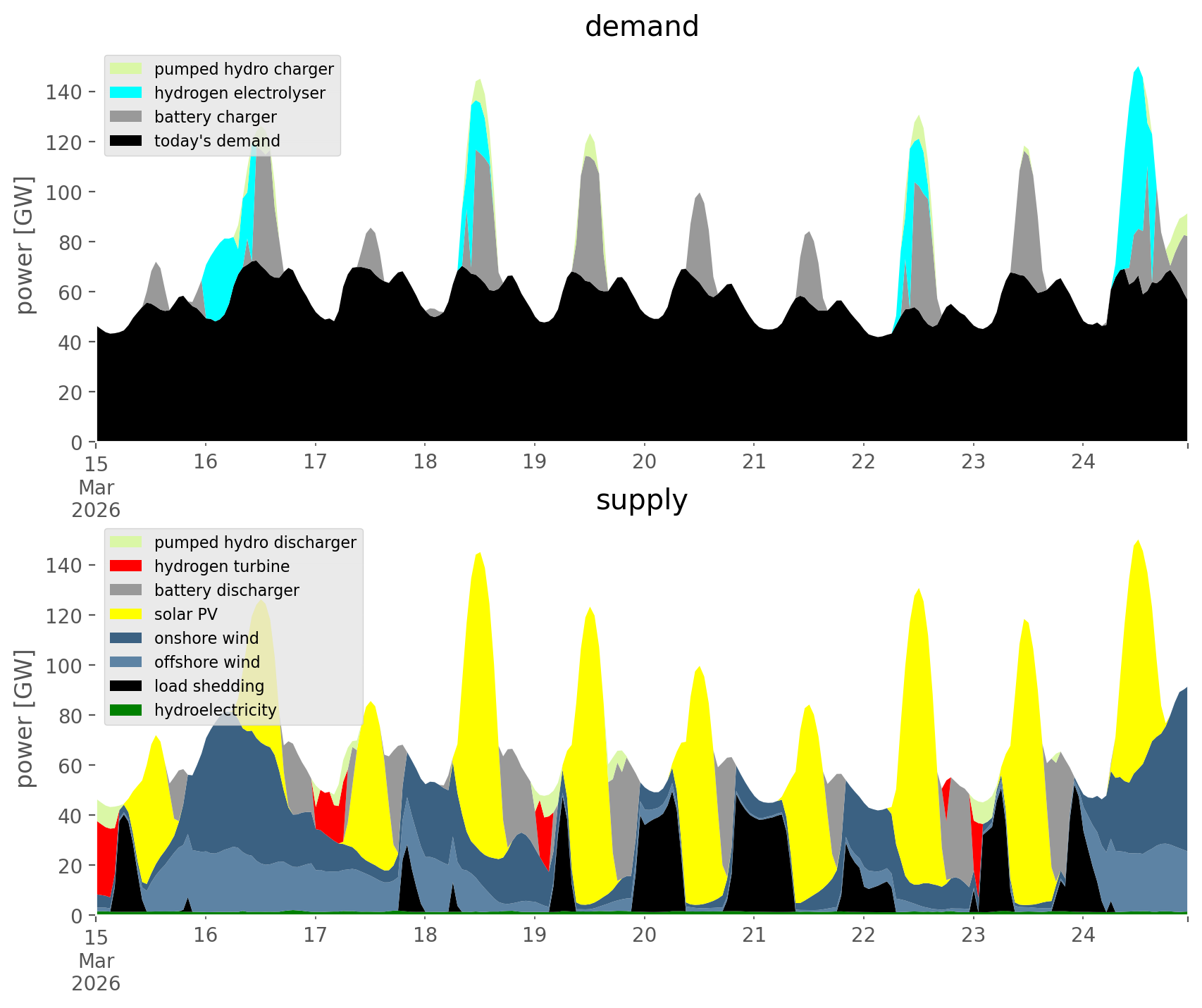Click the pumped hydro discharger legend label
Image resolution: width=1202 pixels, height=1008 pixels.
coord(255,542)
